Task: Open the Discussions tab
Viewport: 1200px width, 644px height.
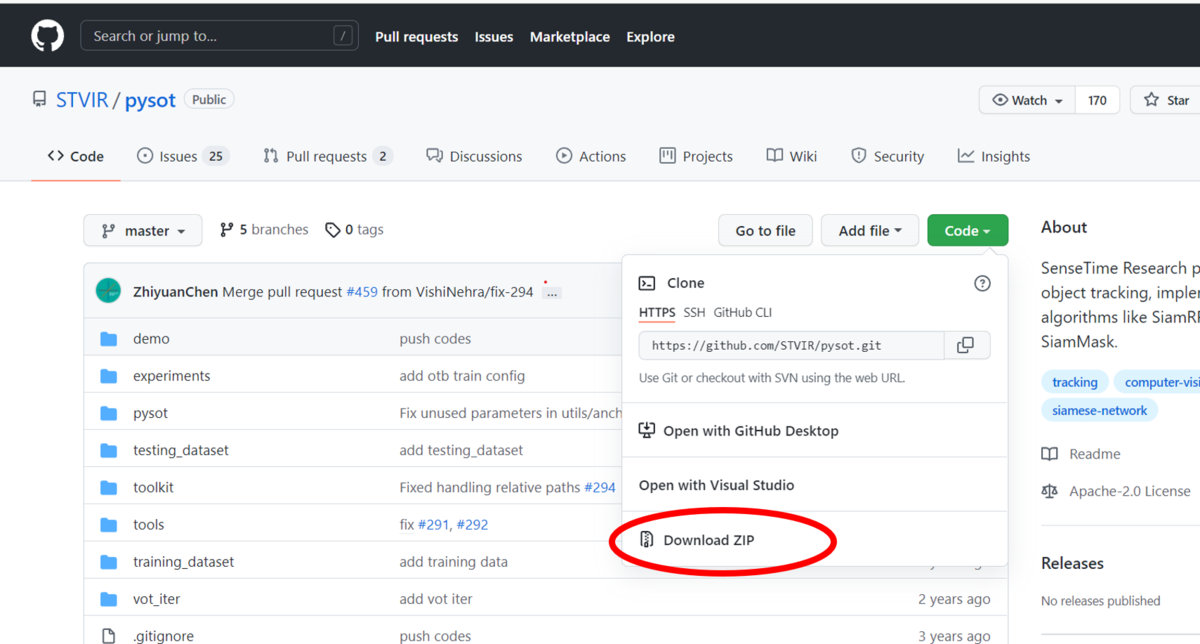Action: pos(474,156)
